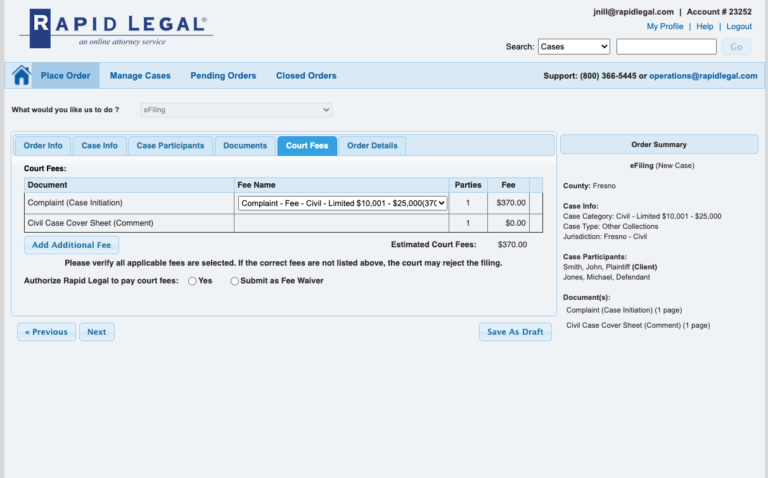Click the Next button

(96, 332)
